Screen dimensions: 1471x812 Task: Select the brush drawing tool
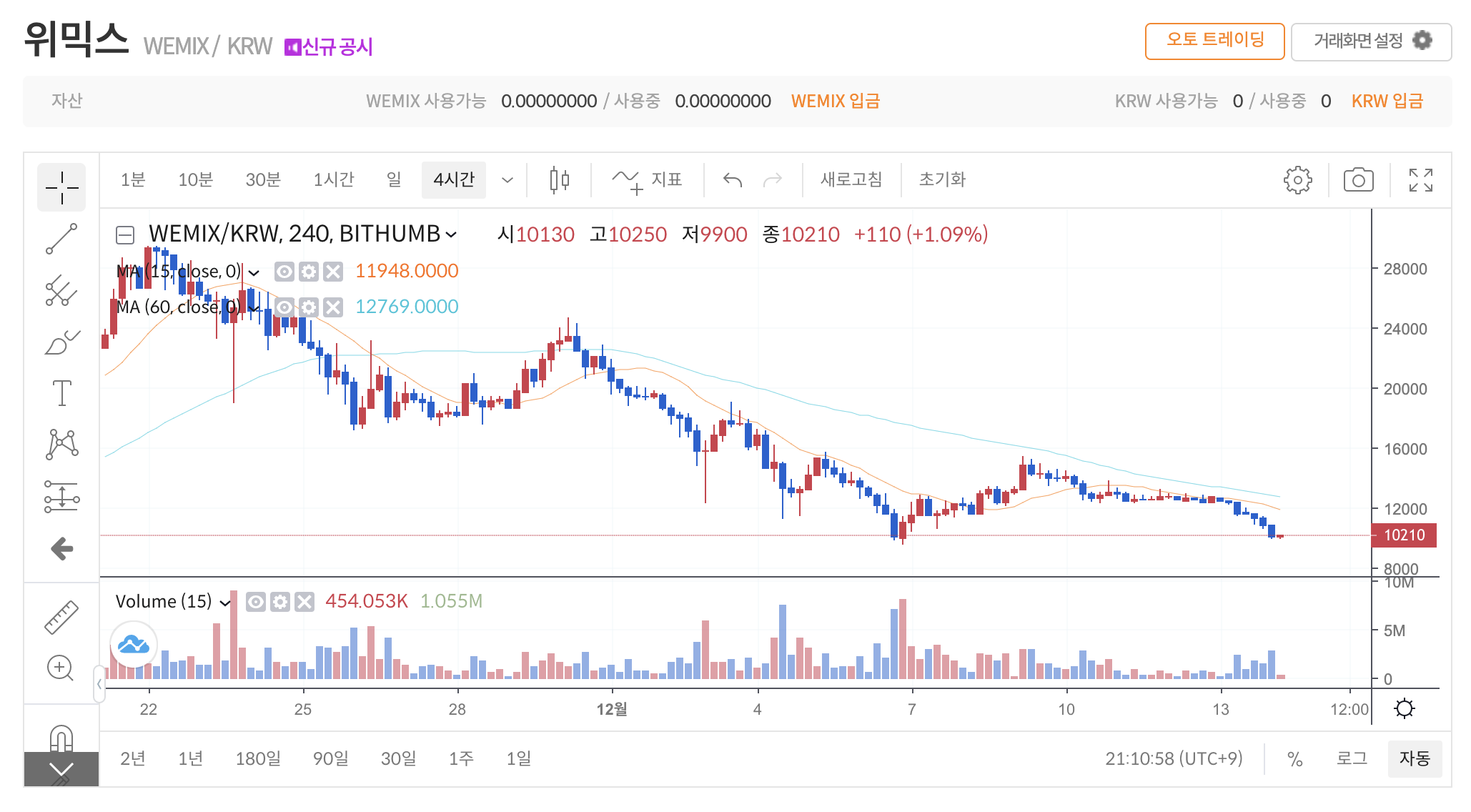[x=61, y=342]
